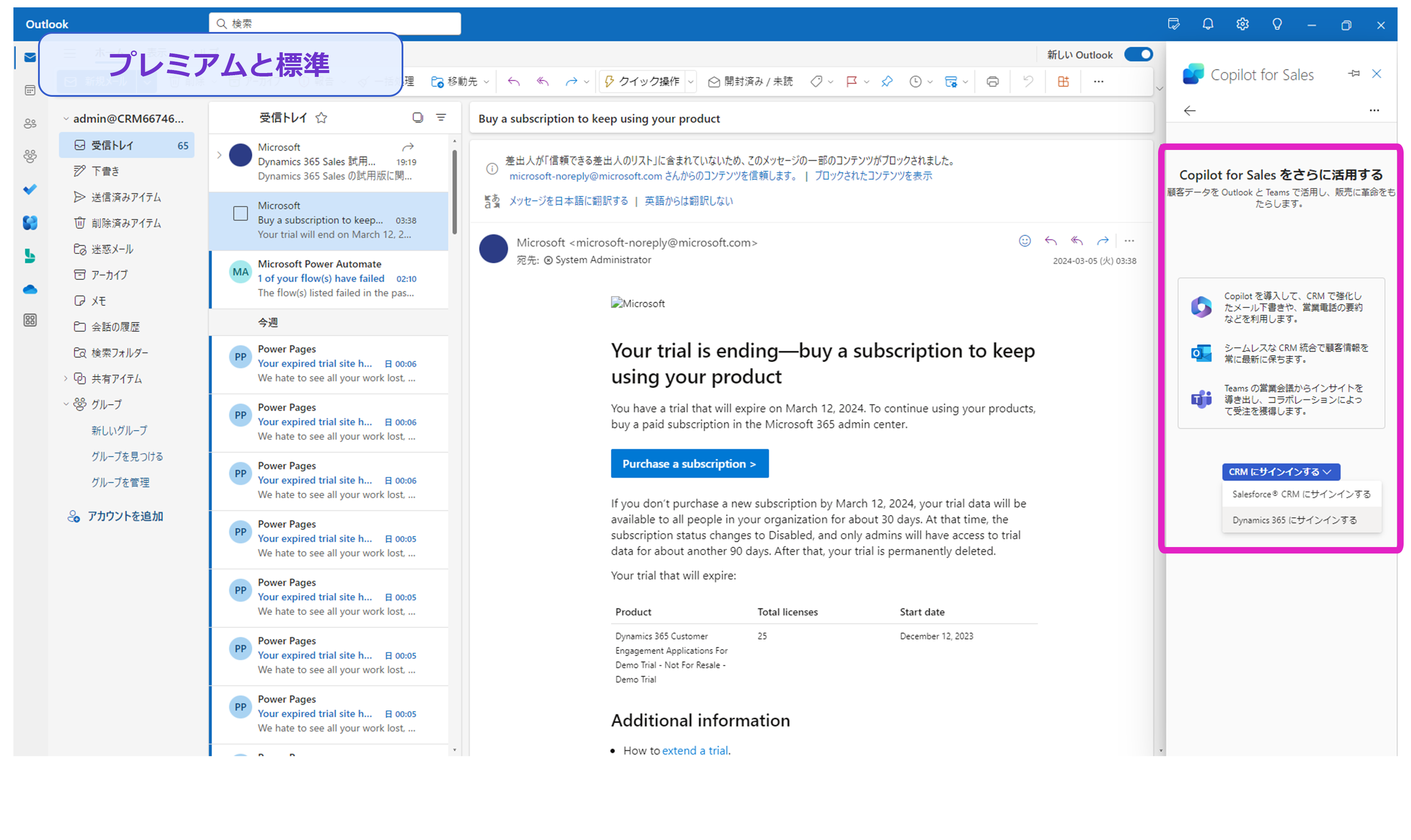The width and height of the screenshot is (1411, 840).
Task: Collapse the admin@CRM66746 account tree
Action: pyautogui.click(x=66, y=119)
